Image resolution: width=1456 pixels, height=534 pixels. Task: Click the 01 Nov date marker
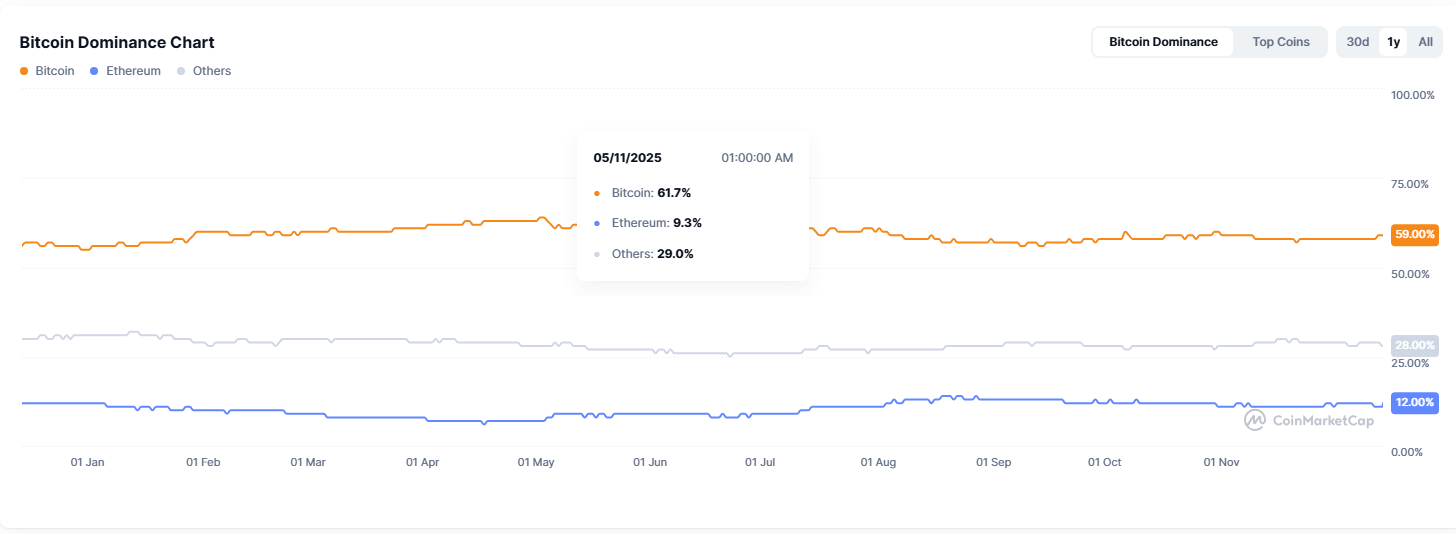1221,463
